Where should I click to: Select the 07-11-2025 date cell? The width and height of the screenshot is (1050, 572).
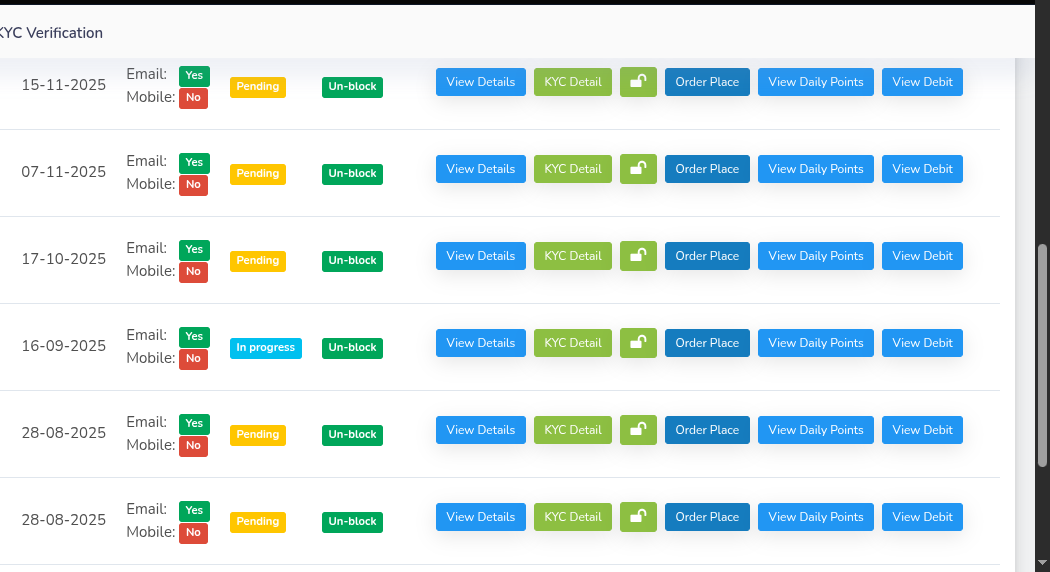[x=64, y=172]
